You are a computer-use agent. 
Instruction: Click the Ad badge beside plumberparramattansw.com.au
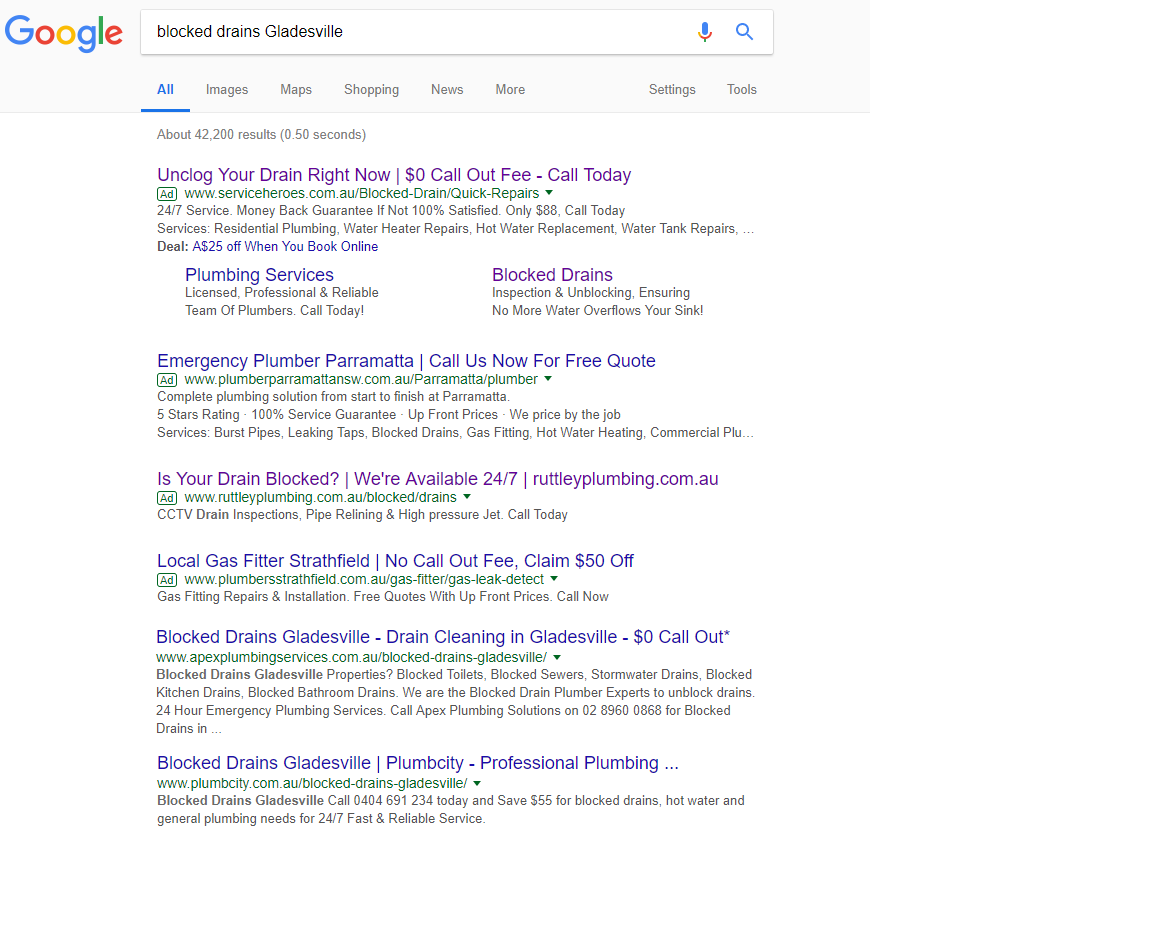[167, 380]
